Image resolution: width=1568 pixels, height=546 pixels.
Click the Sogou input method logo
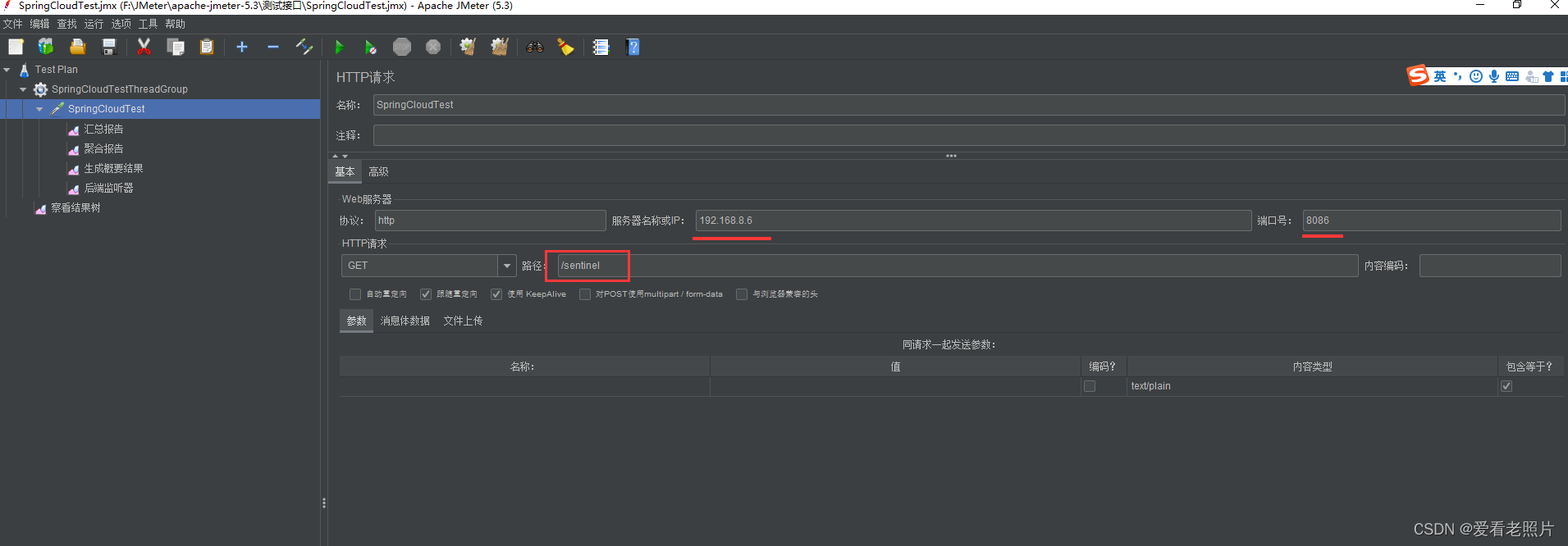pos(1418,76)
